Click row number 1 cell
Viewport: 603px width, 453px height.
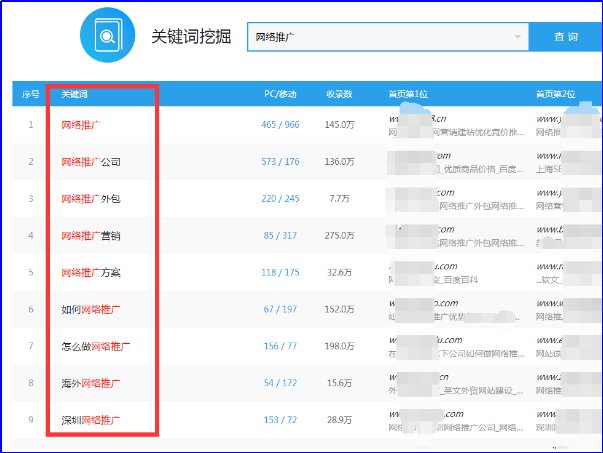pyautogui.click(x=31, y=125)
